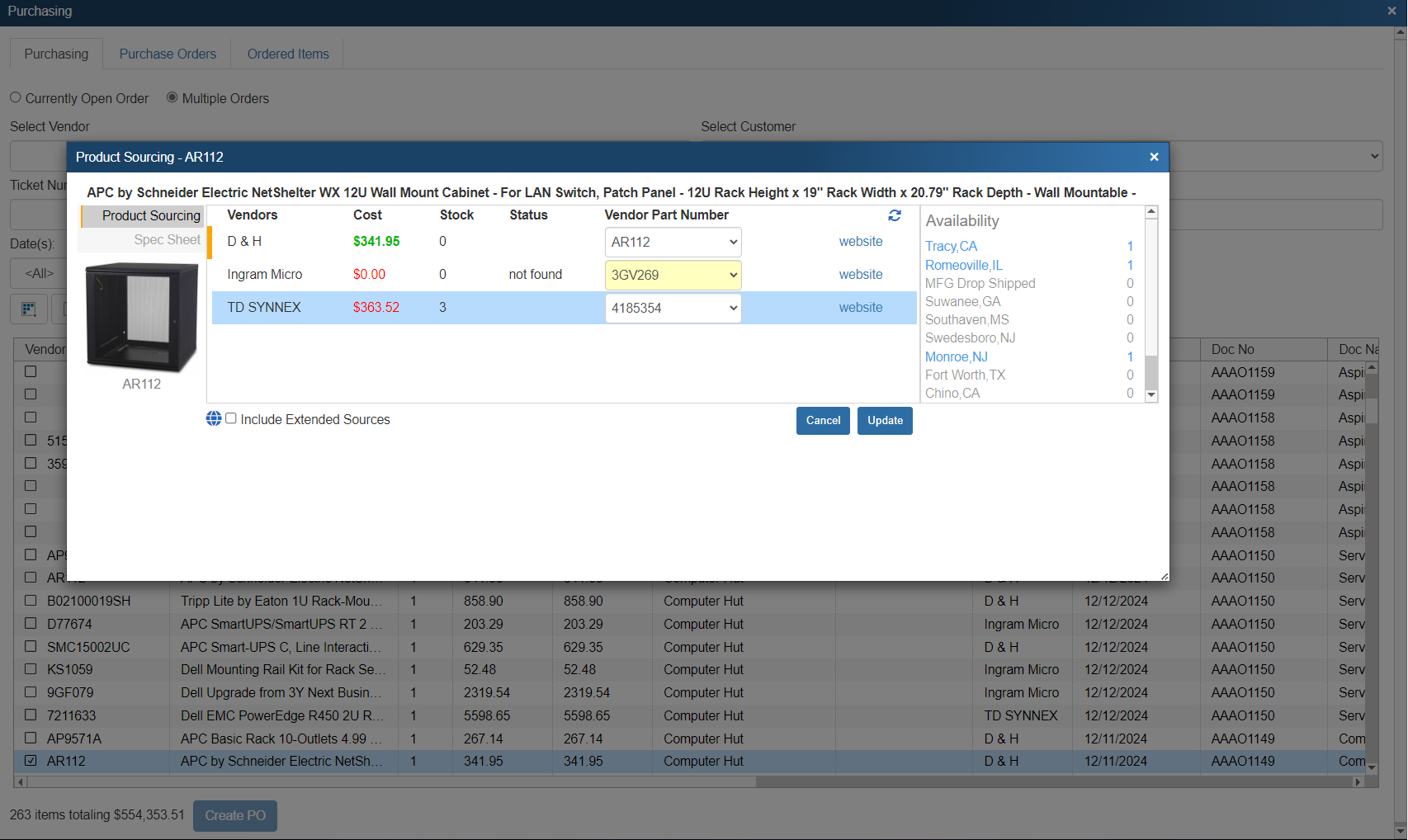Refresh vendor sourcing with the refresh icon
The width and height of the screenshot is (1408, 840).
coord(895,215)
